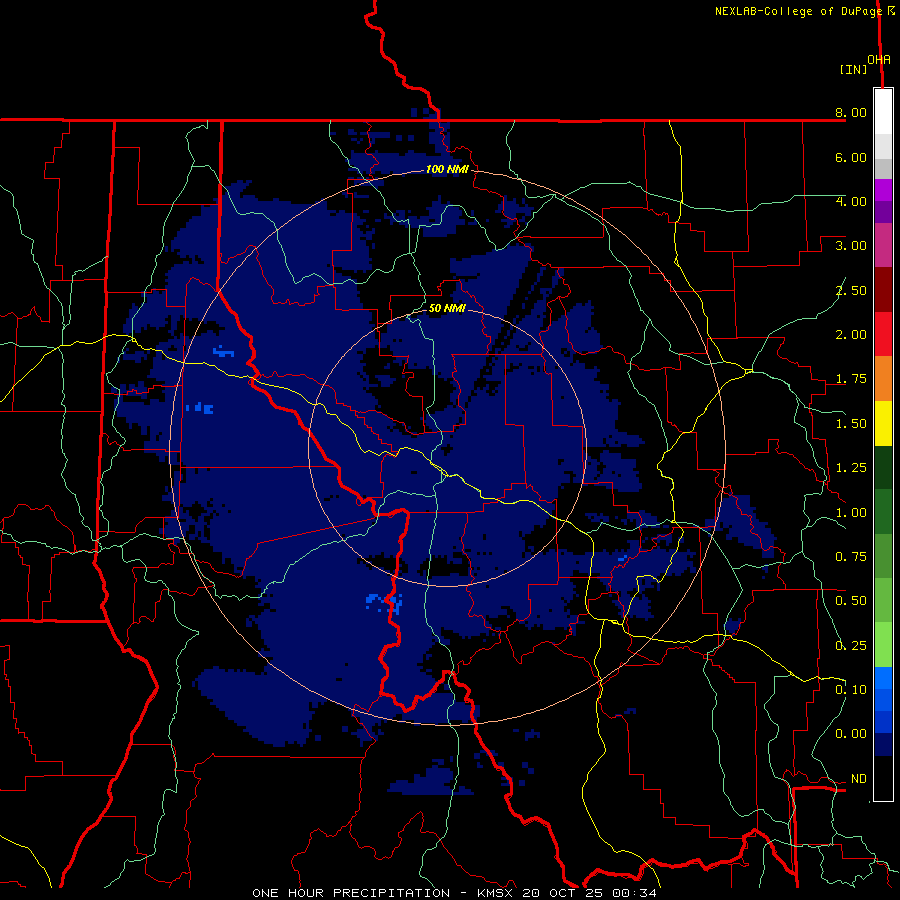Click the 8.00 legend value

[x=851, y=112]
